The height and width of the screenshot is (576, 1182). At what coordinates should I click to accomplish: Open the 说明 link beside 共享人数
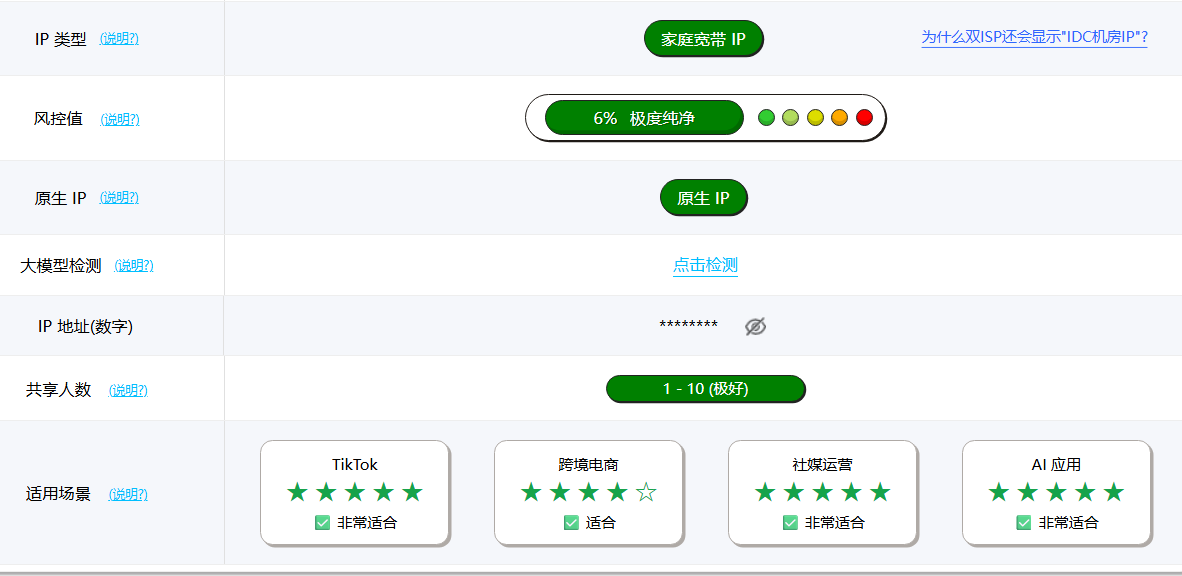(128, 391)
